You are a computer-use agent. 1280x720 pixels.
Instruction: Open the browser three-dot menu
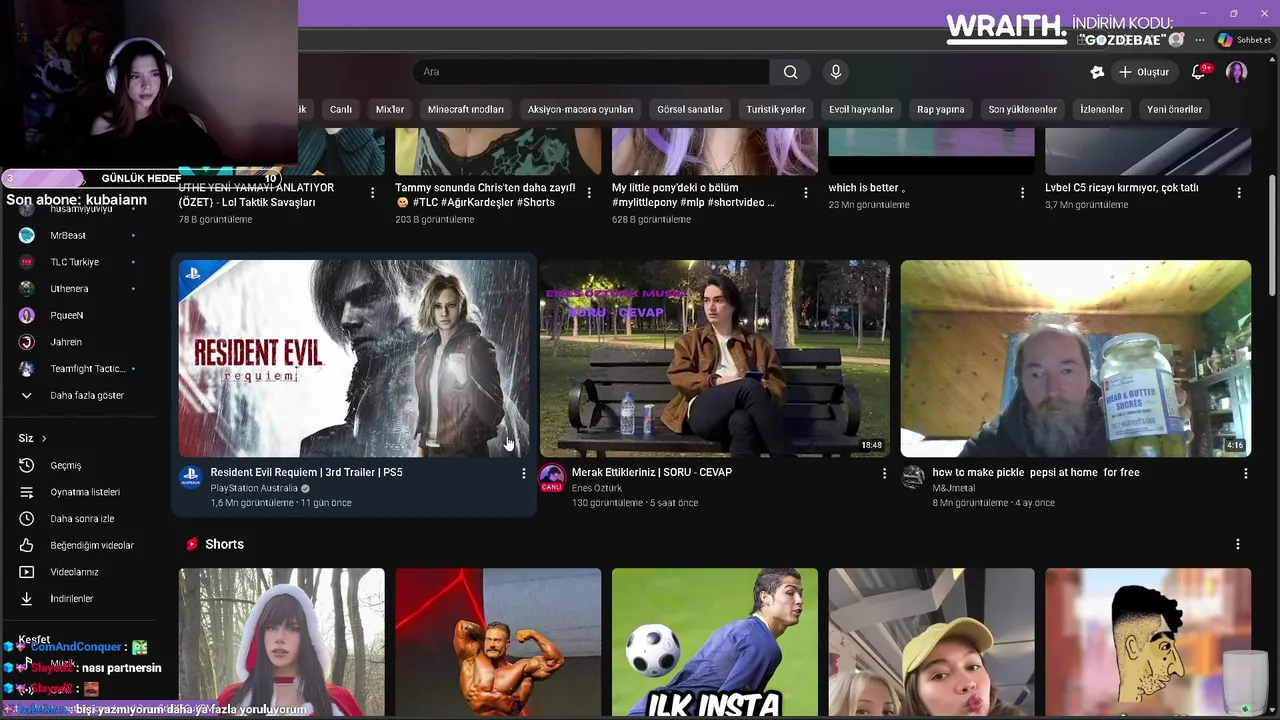tap(1199, 40)
